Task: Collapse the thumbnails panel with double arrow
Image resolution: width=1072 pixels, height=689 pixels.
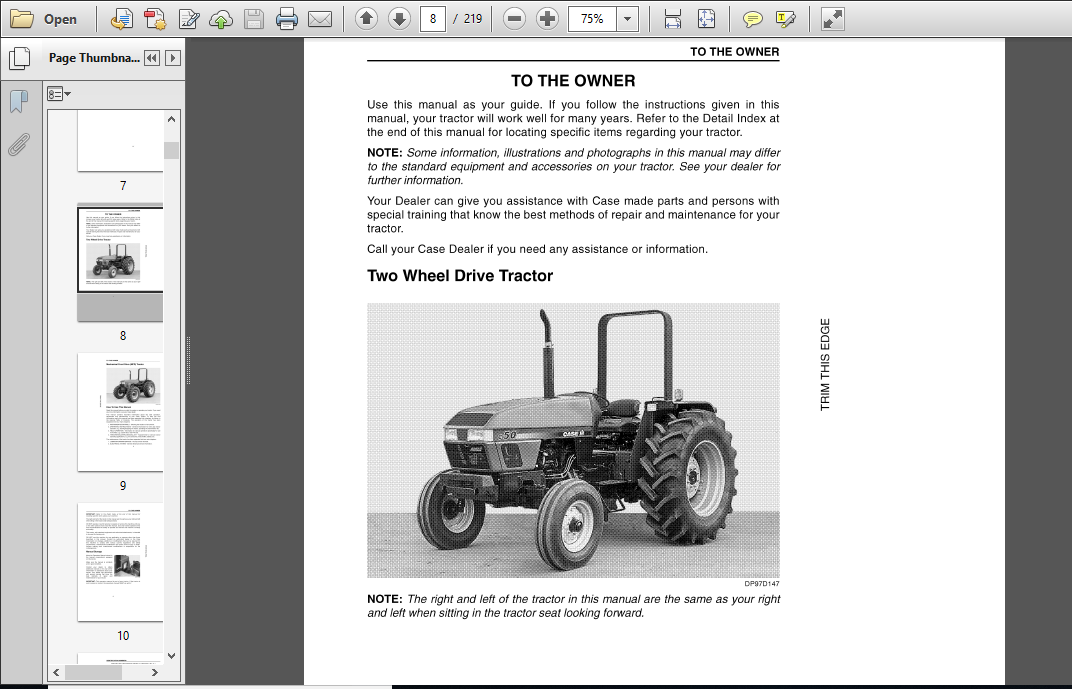Action: (x=152, y=58)
